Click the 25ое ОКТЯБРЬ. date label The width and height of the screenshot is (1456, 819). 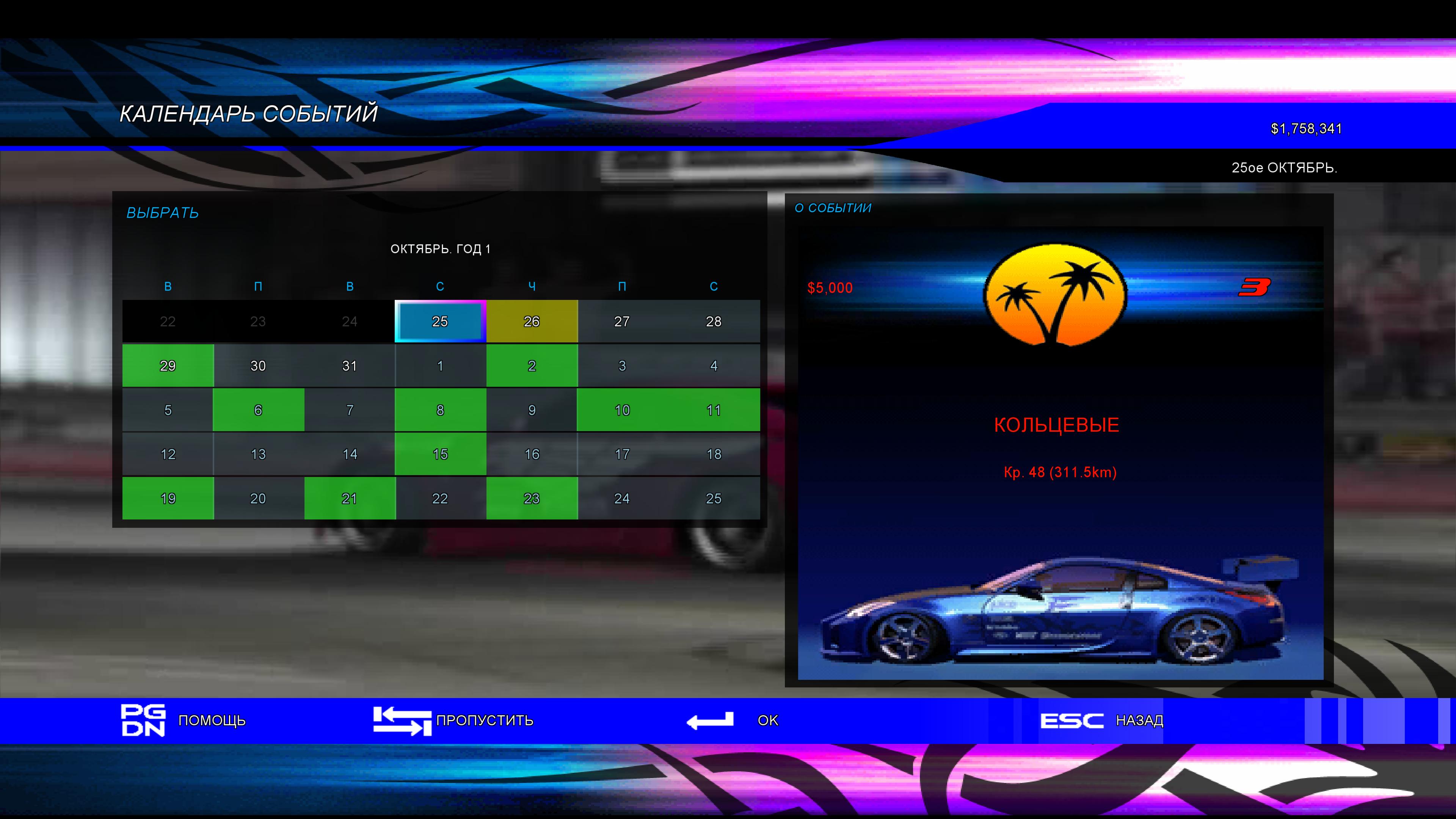click(1284, 168)
